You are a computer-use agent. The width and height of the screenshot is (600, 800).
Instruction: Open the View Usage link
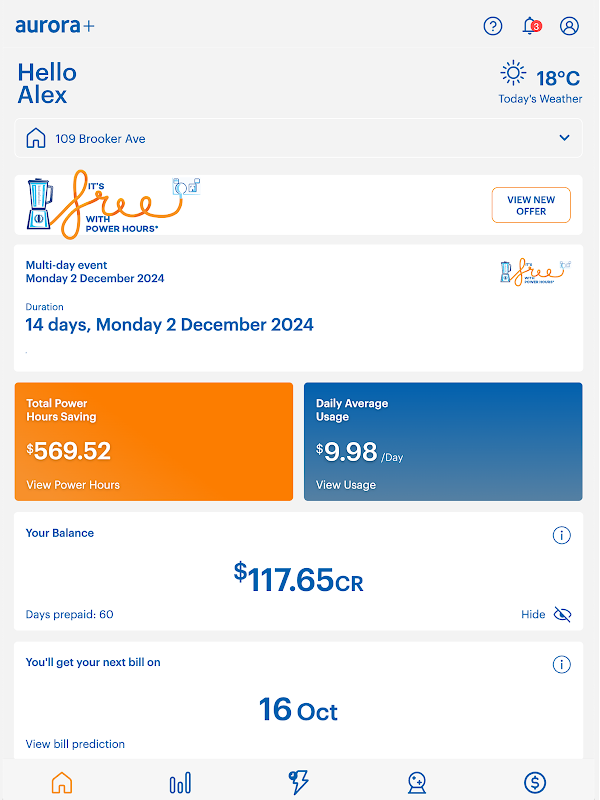[x=346, y=485]
